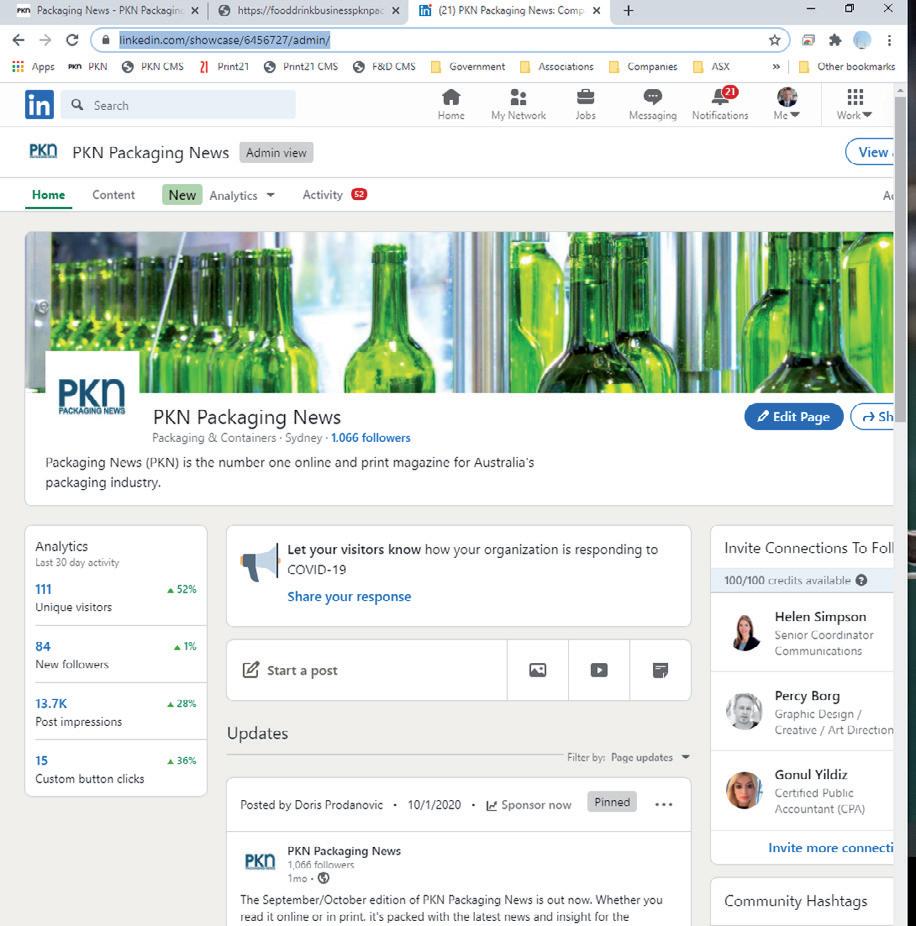Open the cast media icon in toolbar

[808, 40]
